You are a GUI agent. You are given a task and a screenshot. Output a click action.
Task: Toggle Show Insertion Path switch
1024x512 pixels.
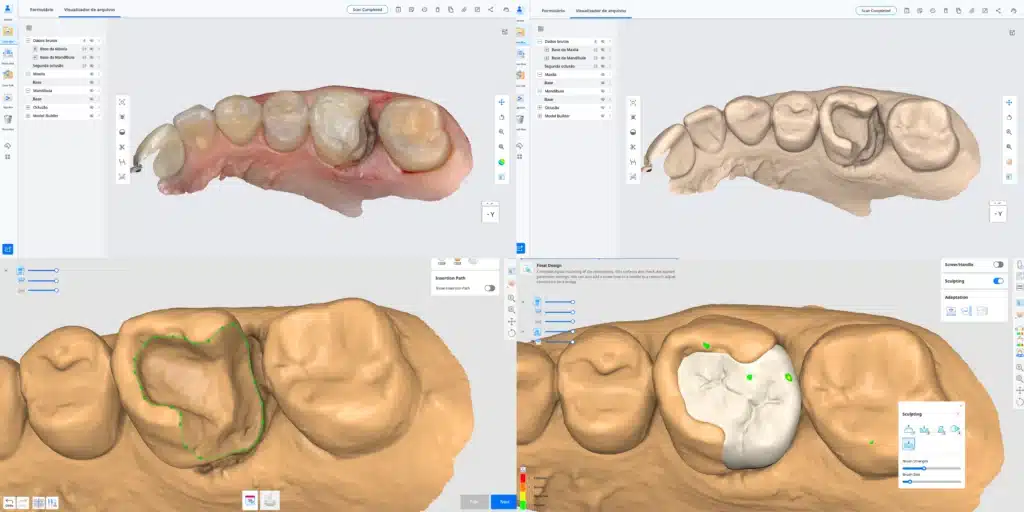click(489, 288)
